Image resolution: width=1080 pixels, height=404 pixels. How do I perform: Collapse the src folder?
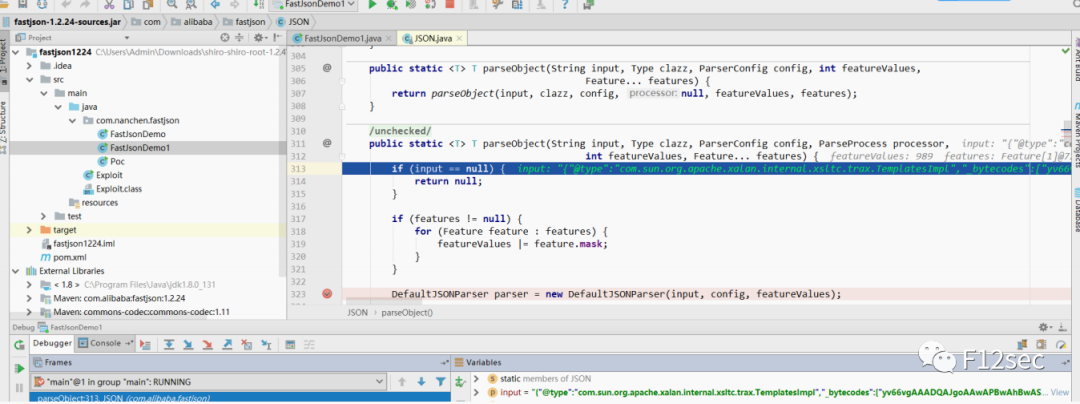[30, 80]
